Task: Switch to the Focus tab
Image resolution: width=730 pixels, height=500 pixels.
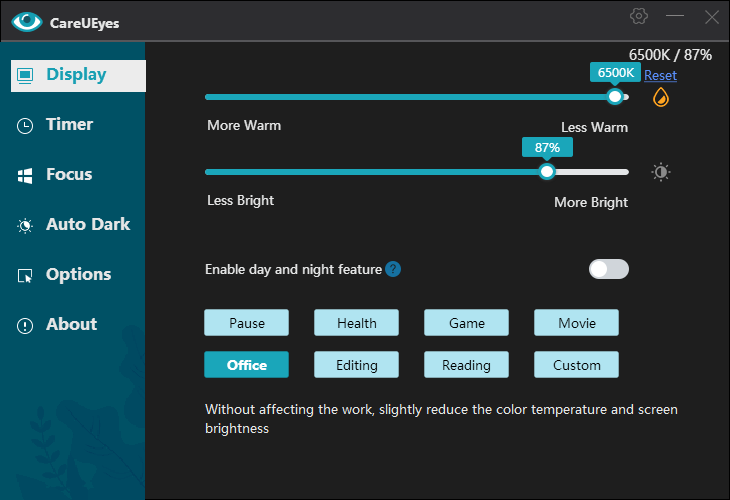Action: click(68, 175)
